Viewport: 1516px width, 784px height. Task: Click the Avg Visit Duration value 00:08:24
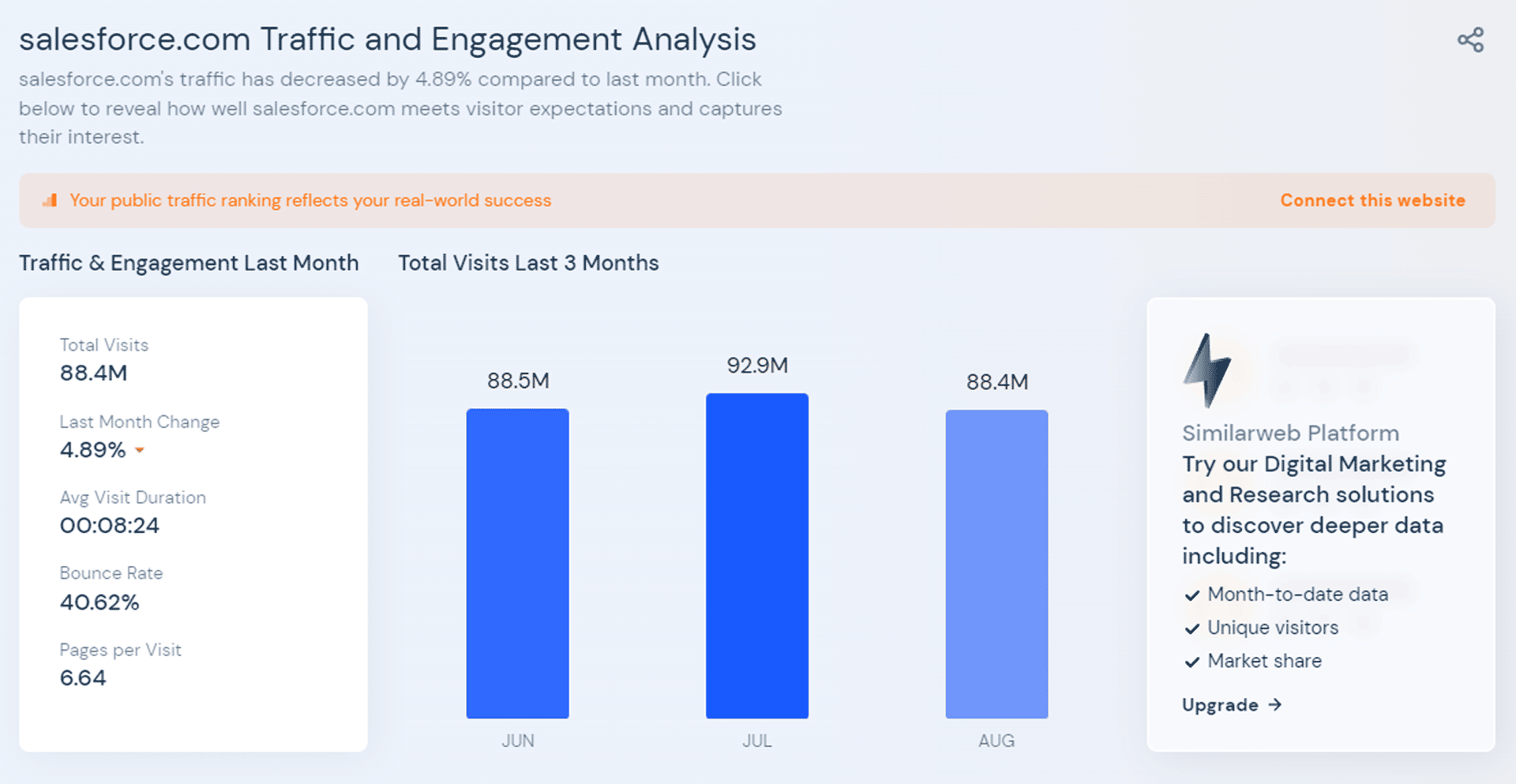pyautogui.click(x=110, y=526)
